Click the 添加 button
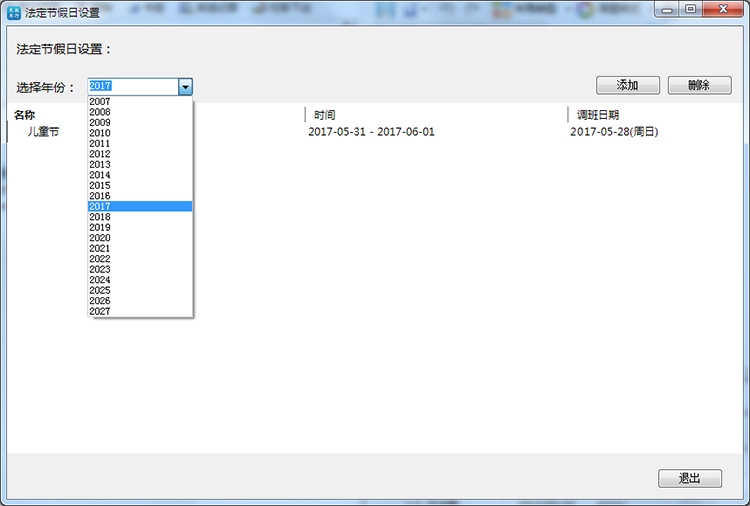This screenshot has height=506, width=750. pyautogui.click(x=627, y=85)
